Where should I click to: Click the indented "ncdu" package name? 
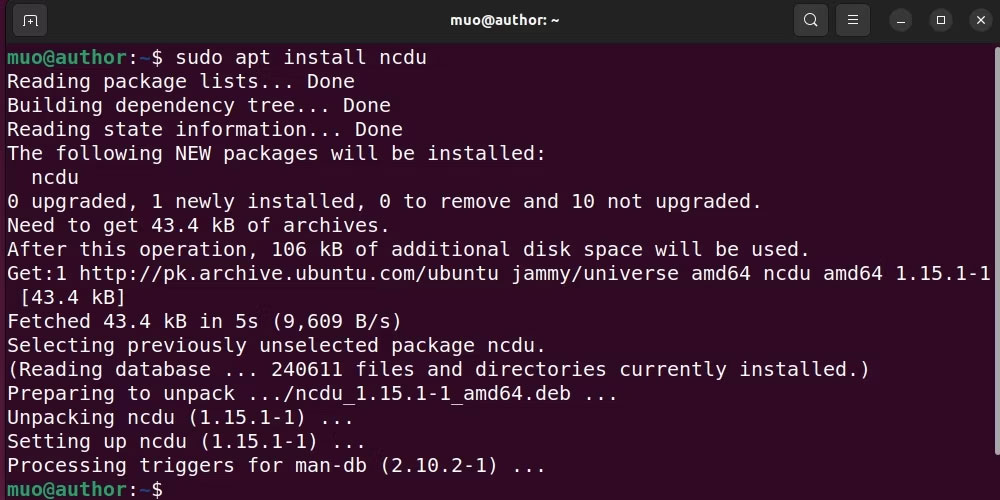55,177
